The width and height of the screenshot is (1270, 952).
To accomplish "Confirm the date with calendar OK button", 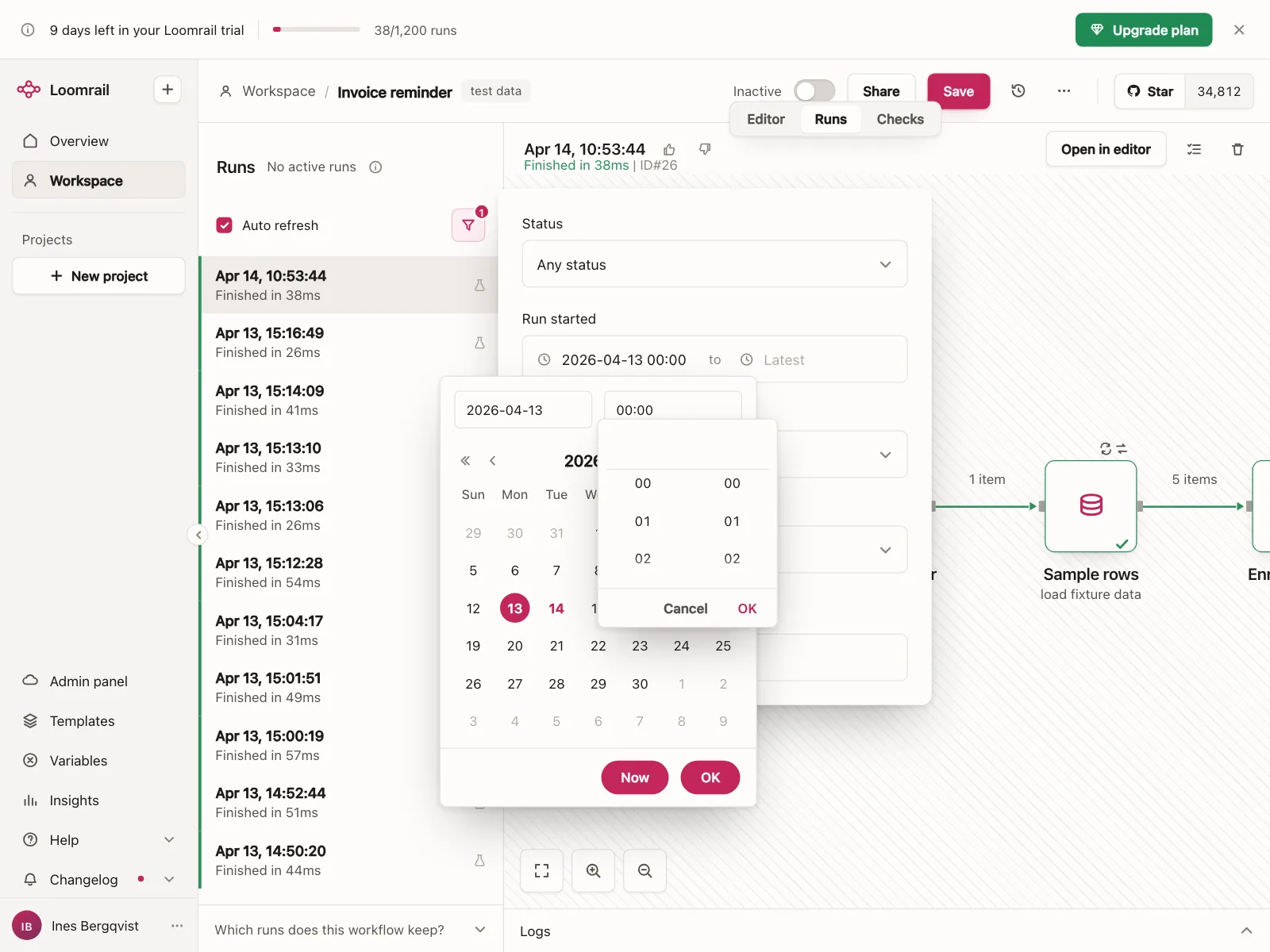I will coord(710,777).
